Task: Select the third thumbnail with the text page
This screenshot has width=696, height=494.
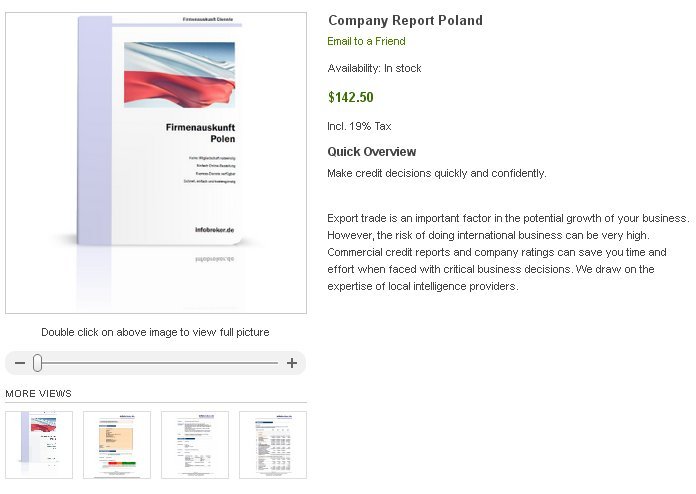Action: coord(195,444)
